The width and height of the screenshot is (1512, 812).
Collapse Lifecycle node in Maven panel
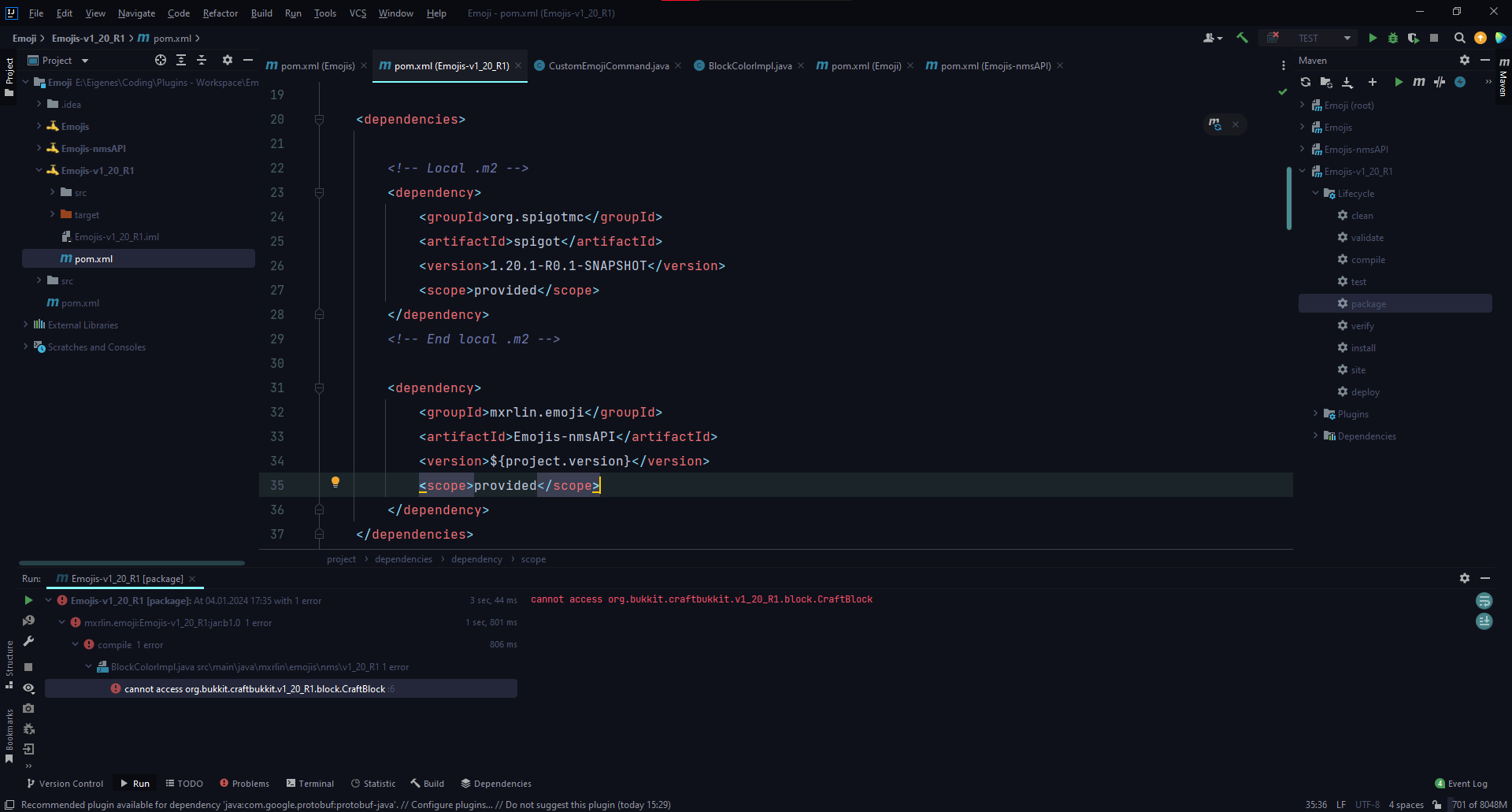(x=1315, y=193)
